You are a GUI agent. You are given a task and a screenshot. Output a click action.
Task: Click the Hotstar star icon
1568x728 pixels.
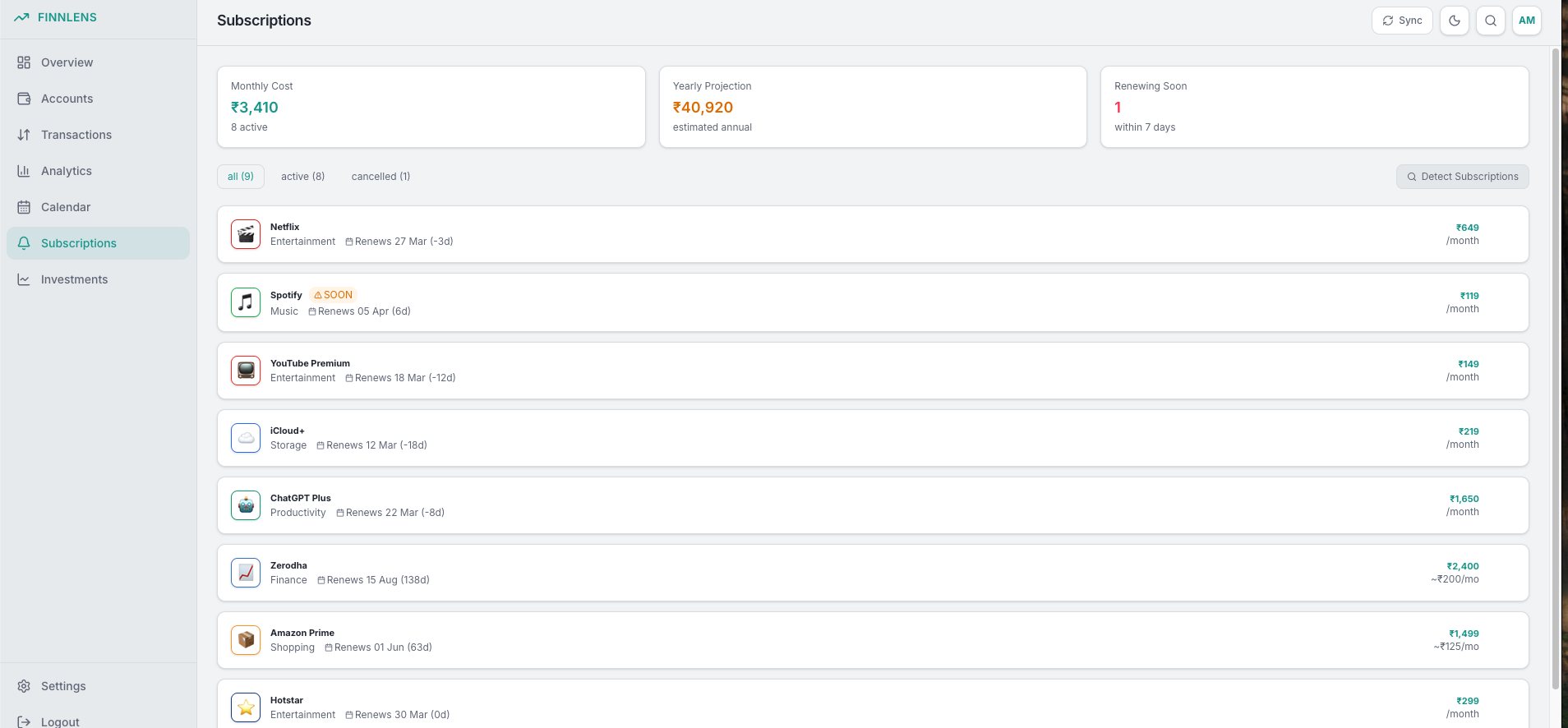[x=246, y=707]
